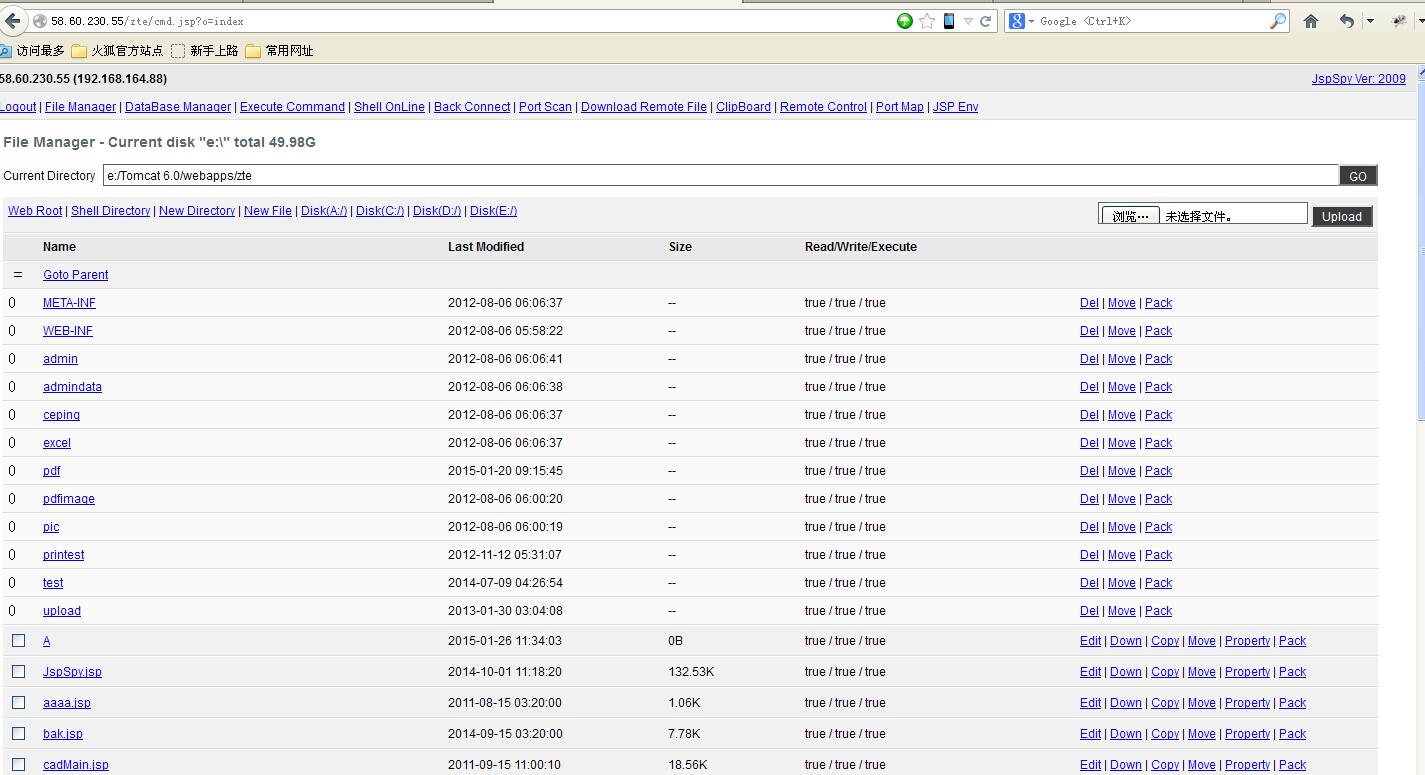This screenshot has width=1425, height=775.
Task: Go back with the browser back arrow
Action: (12, 20)
